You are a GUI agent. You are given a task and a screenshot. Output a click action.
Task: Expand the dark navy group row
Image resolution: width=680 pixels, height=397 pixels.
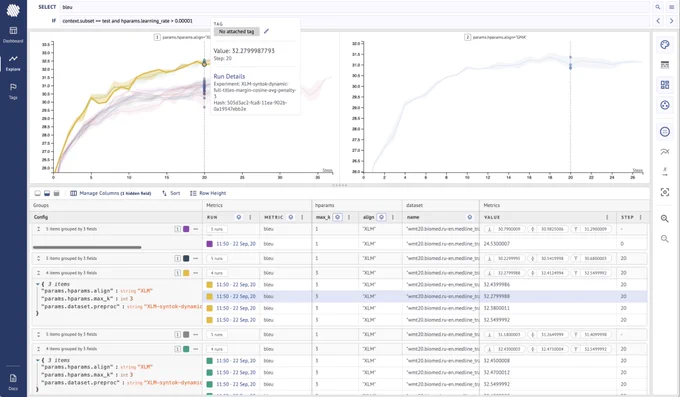38,258
